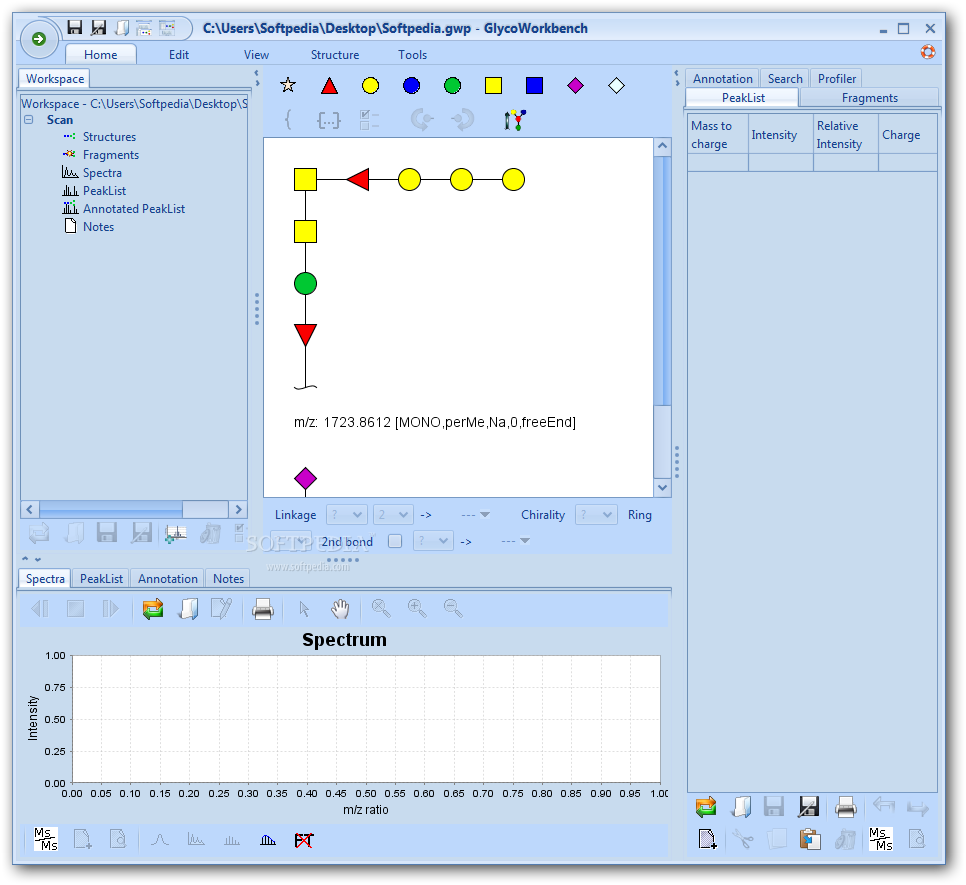
Task: Click the new page icon in PeakList panel
Action: (x=707, y=839)
